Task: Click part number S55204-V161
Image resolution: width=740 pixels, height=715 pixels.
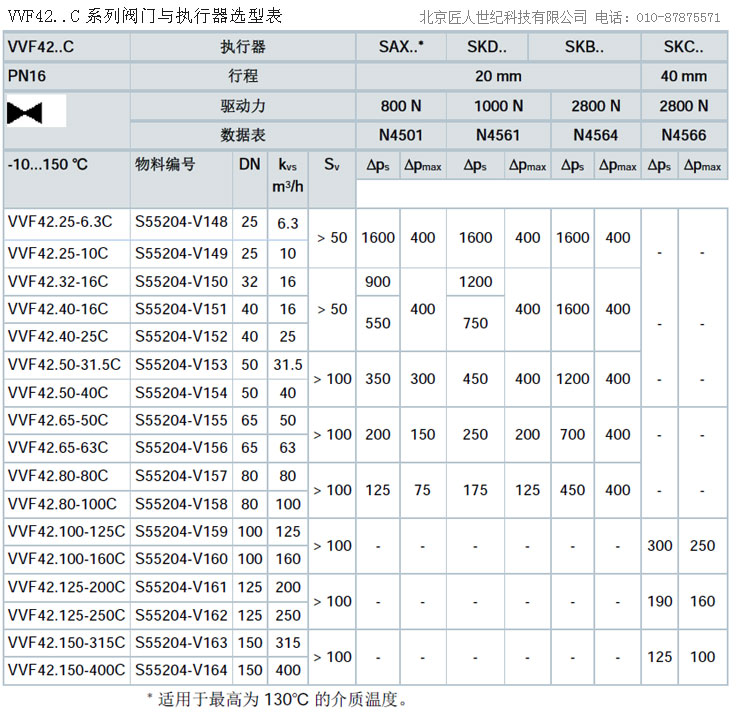Action: 181,587
